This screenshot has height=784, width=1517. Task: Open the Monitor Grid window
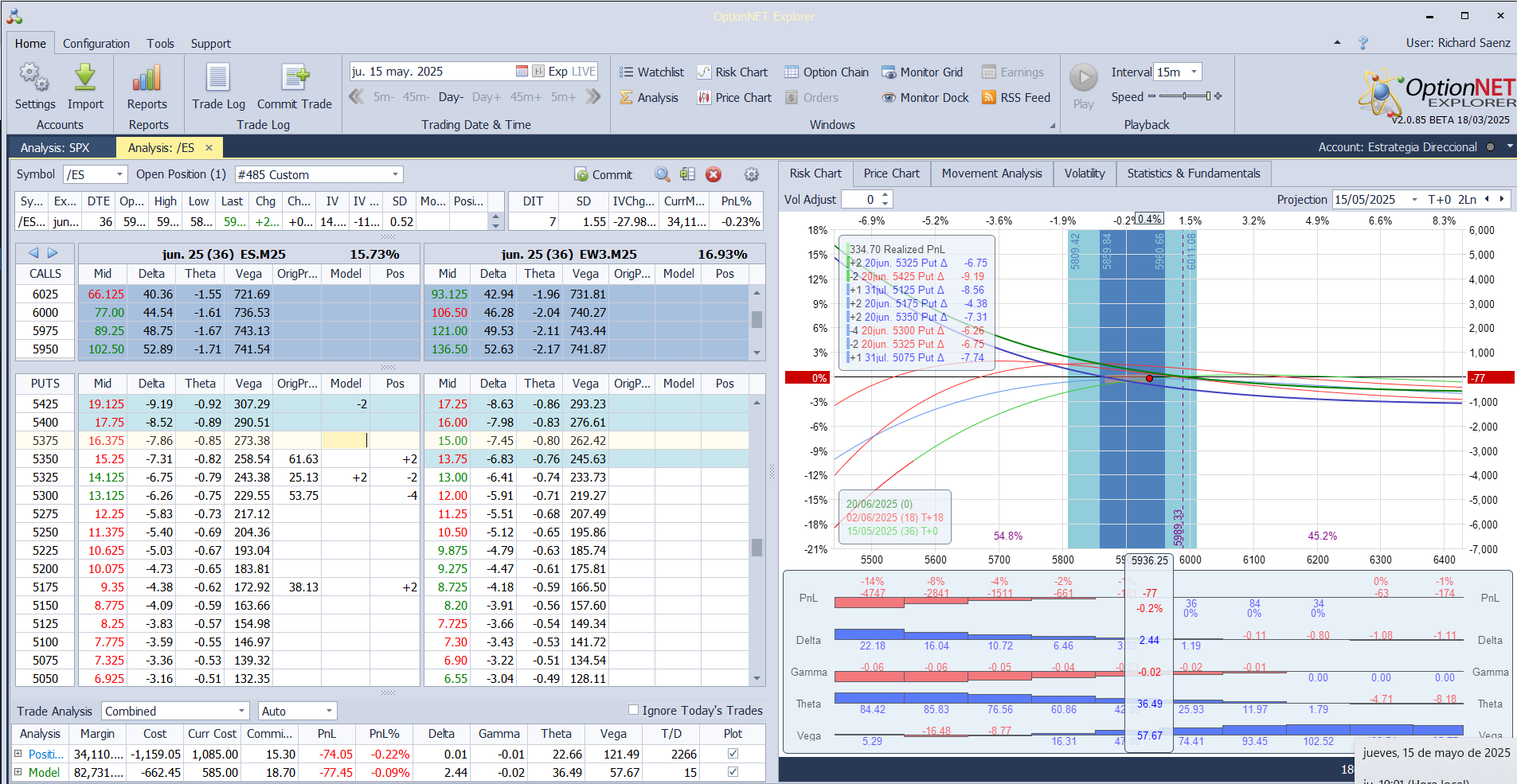coord(922,72)
